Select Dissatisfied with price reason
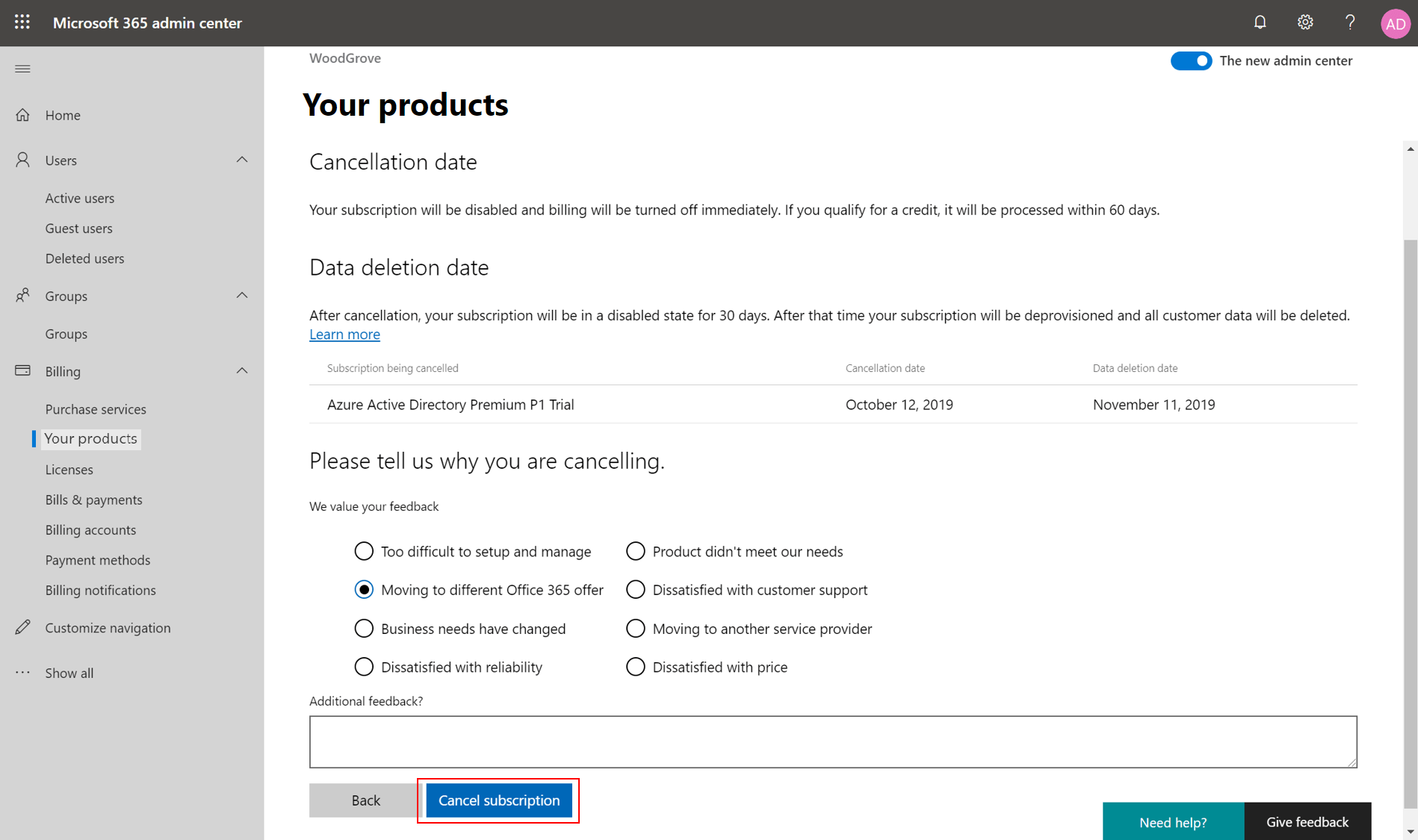The image size is (1418, 840). click(x=635, y=666)
